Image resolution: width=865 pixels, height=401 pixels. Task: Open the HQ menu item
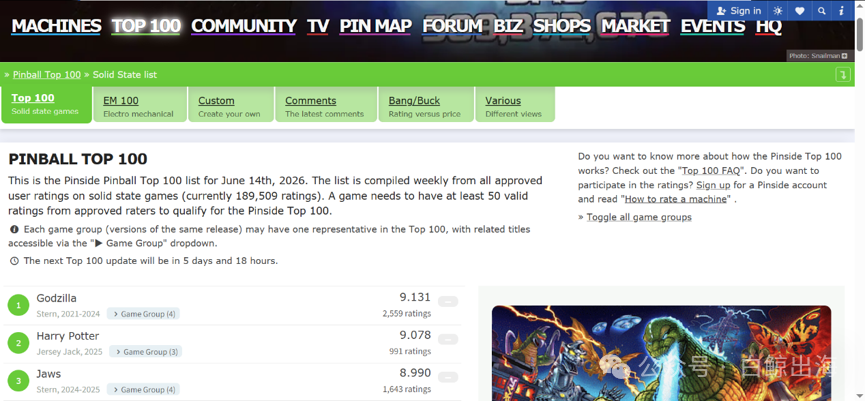click(768, 26)
